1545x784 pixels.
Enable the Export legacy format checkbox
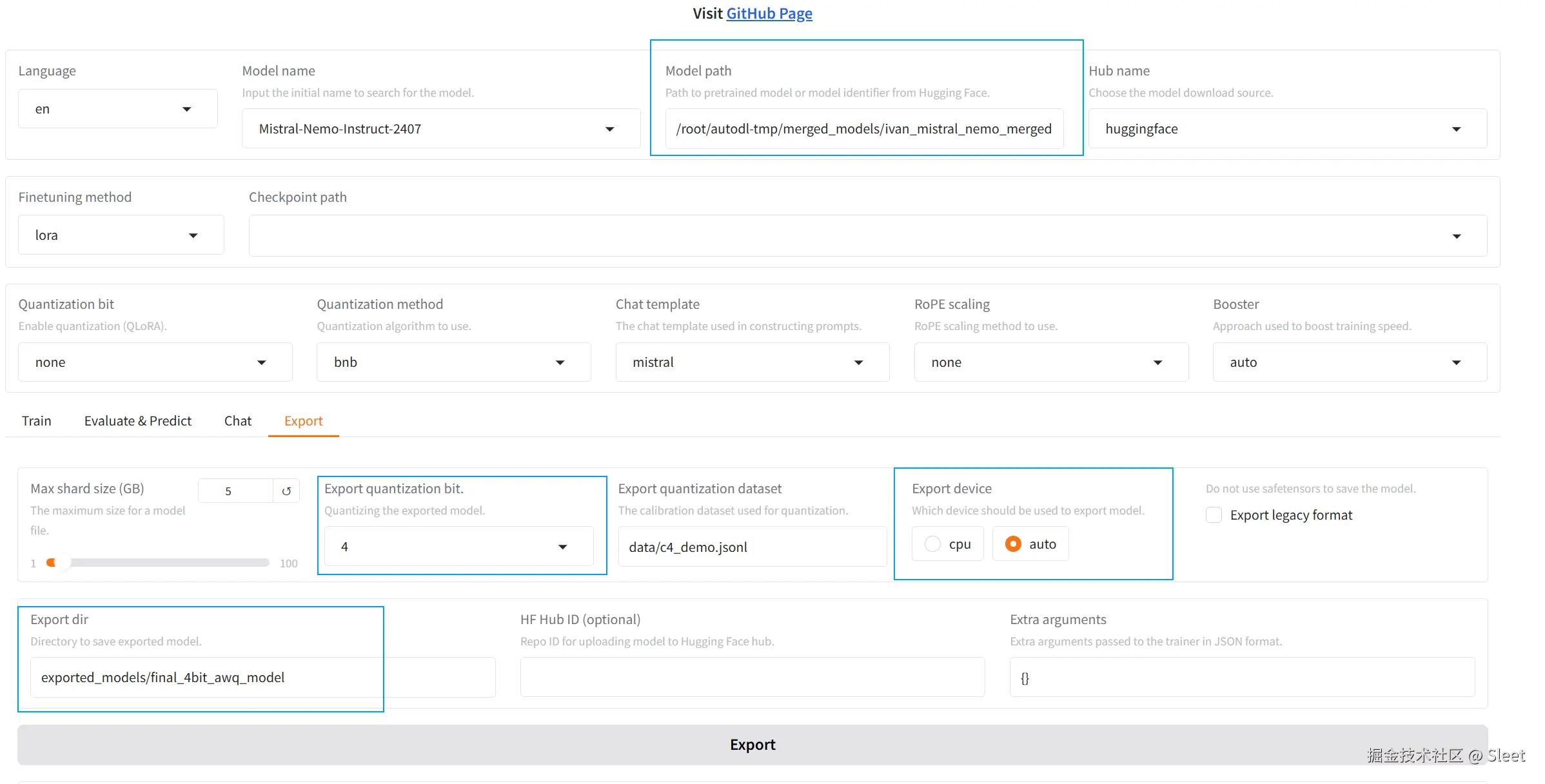(1214, 515)
